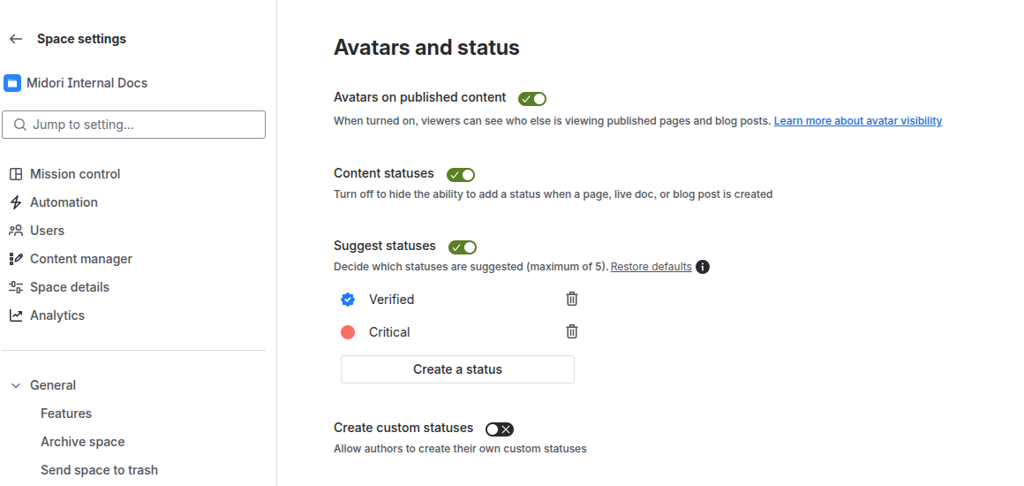The height and width of the screenshot is (486, 1024).
Task: Collapse the General section chevron
Action: click(16, 385)
